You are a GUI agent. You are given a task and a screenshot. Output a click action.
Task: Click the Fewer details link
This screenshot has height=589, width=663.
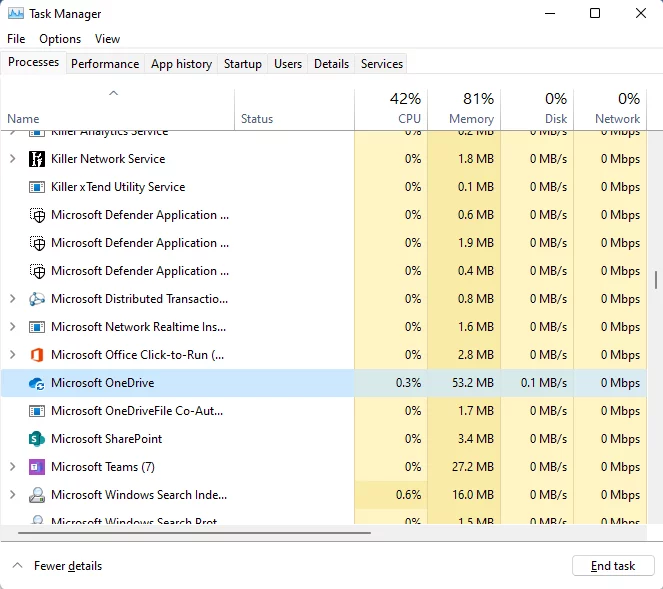[68, 566]
